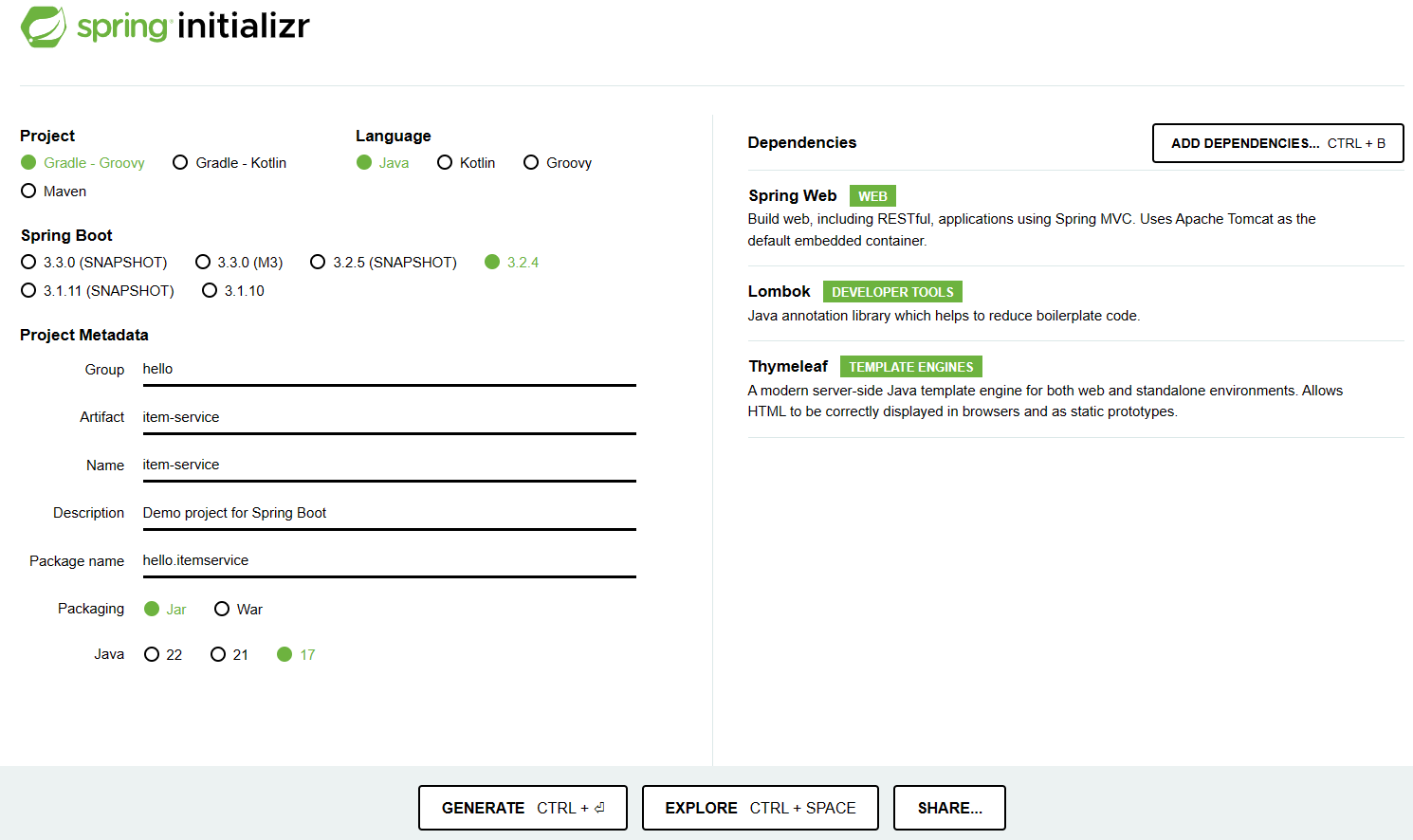Choose Spring Boot 3.3.0 (M3)

click(x=239, y=263)
